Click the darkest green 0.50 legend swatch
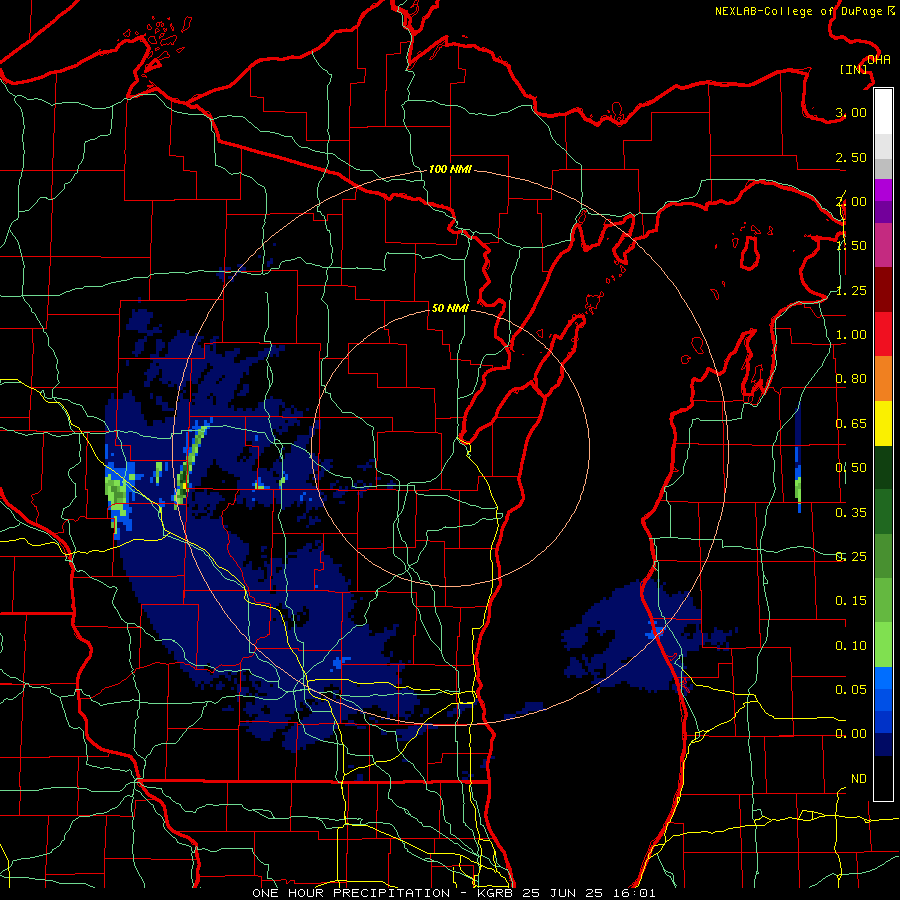Viewport: 900px width, 900px height. [x=883, y=467]
